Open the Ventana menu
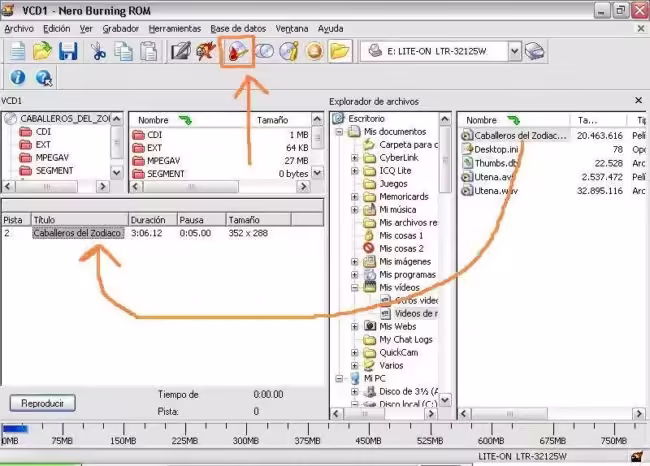The height and width of the screenshot is (466, 650). point(292,29)
